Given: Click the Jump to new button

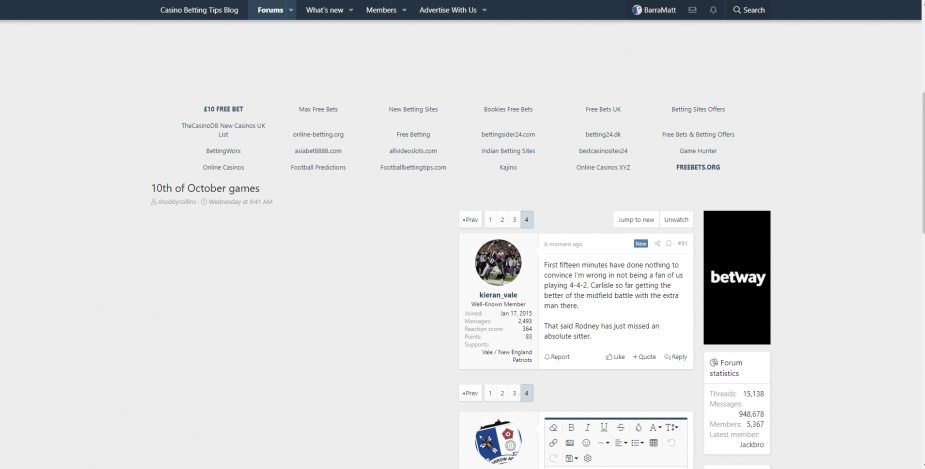Looking at the screenshot, I should (636, 219).
